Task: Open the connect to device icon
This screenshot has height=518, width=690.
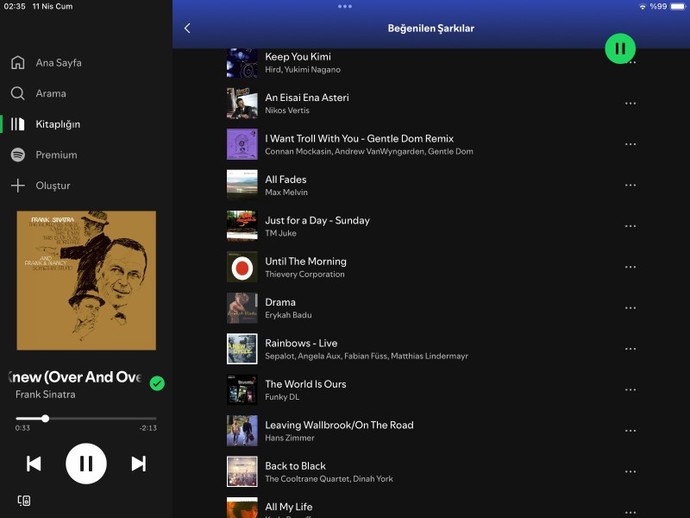Action: [24, 500]
